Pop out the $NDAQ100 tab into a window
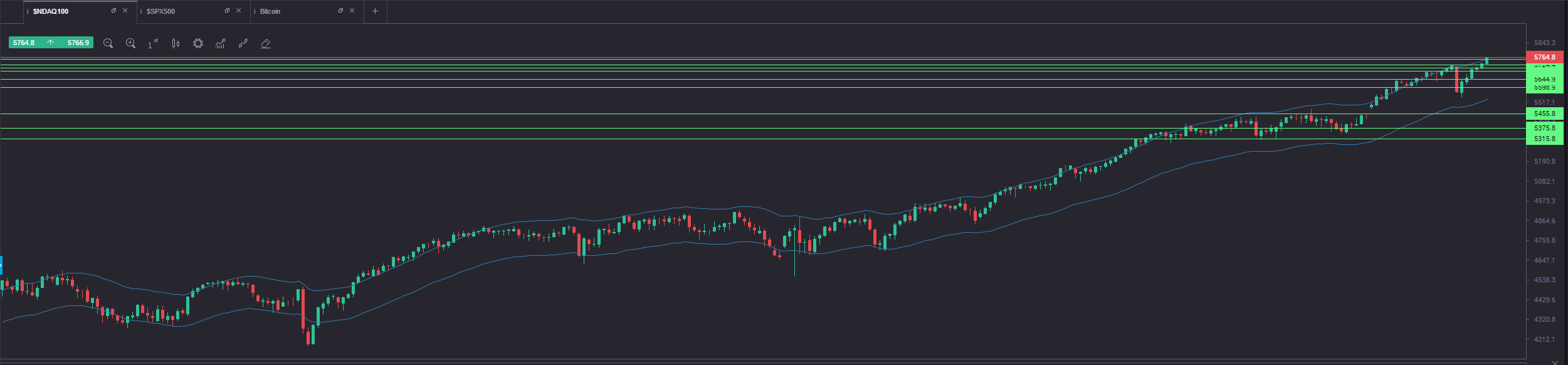The image size is (1568, 365). tap(113, 11)
